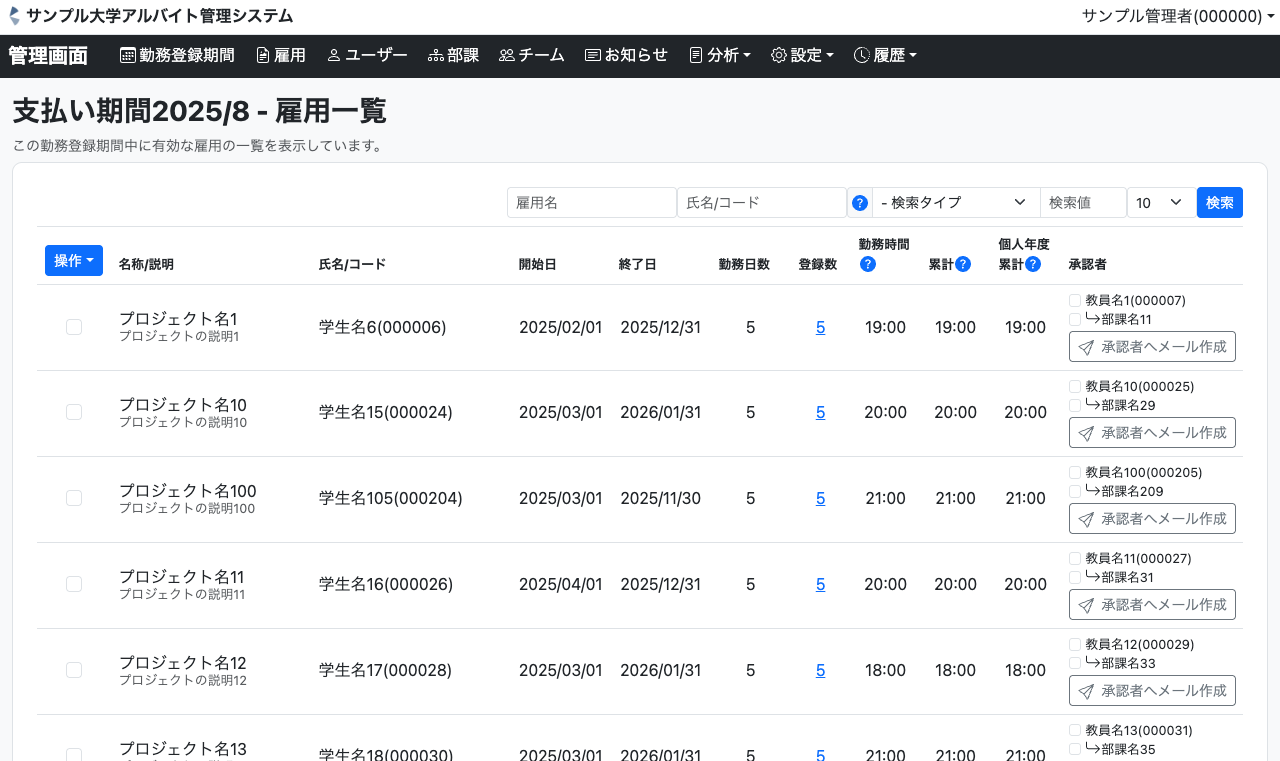Click the help icon beside 累計 header
This screenshot has height=761, width=1280.
[x=963, y=264]
